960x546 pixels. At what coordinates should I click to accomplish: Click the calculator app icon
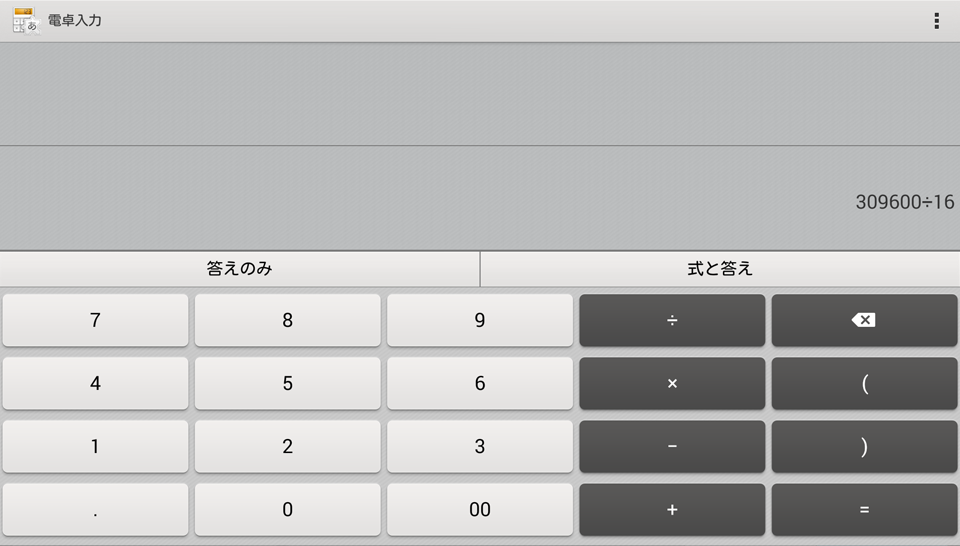[x=26, y=21]
